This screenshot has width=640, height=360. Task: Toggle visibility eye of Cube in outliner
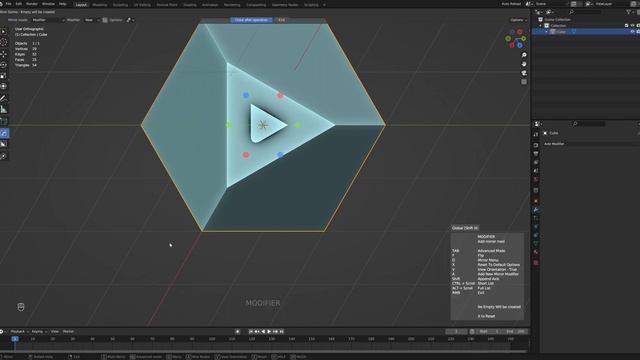(633, 31)
